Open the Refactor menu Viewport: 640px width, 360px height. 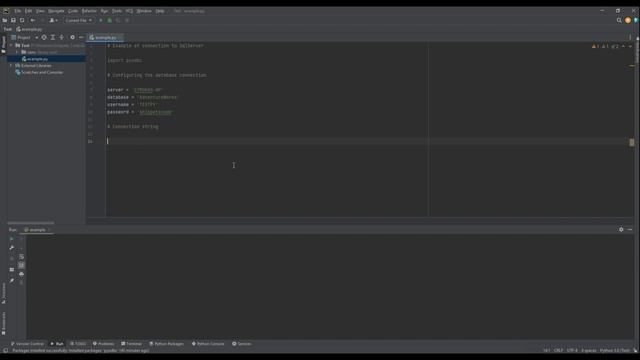coord(89,11)
